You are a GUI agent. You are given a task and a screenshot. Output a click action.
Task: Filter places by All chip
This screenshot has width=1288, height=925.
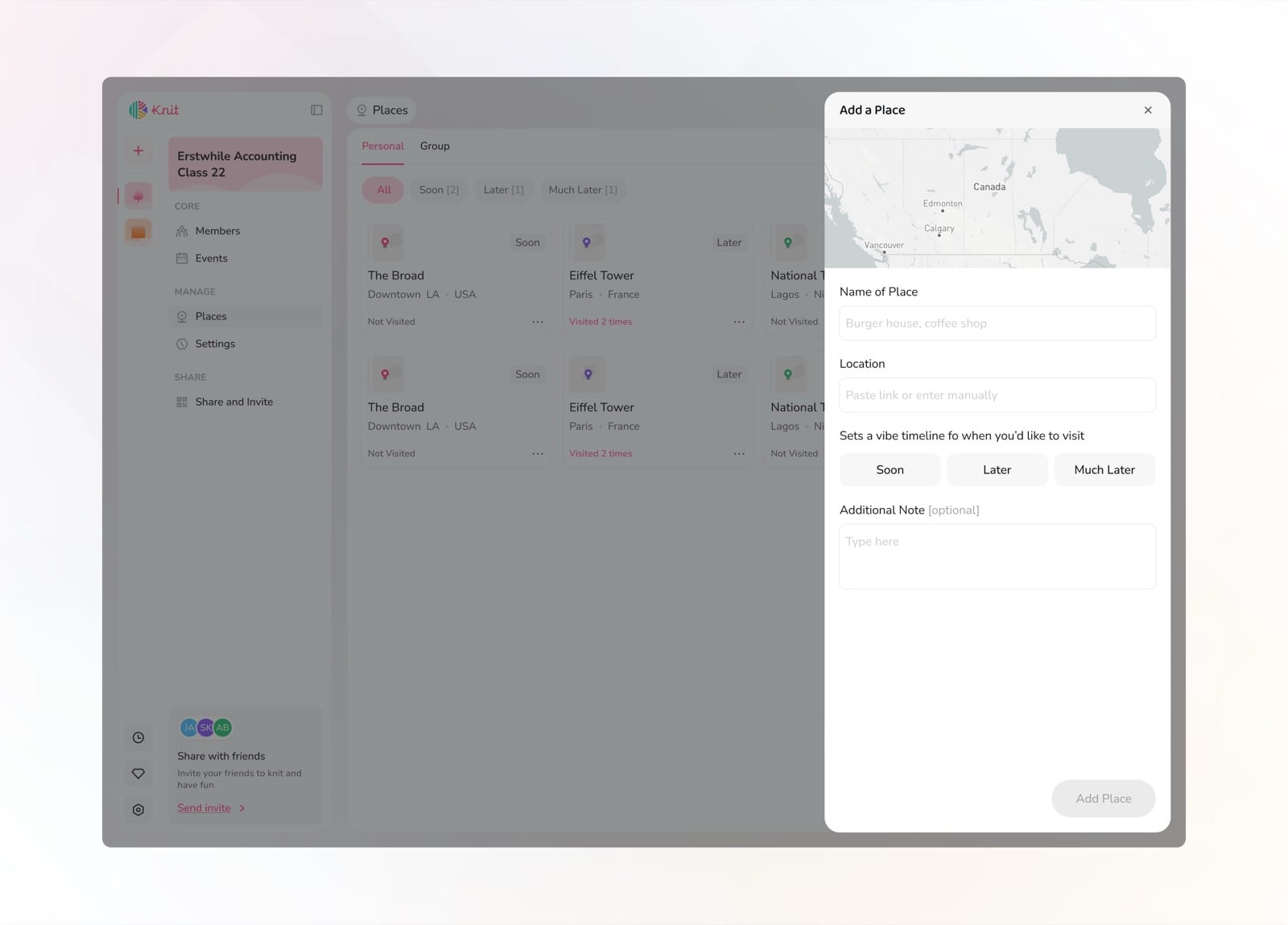384,190
